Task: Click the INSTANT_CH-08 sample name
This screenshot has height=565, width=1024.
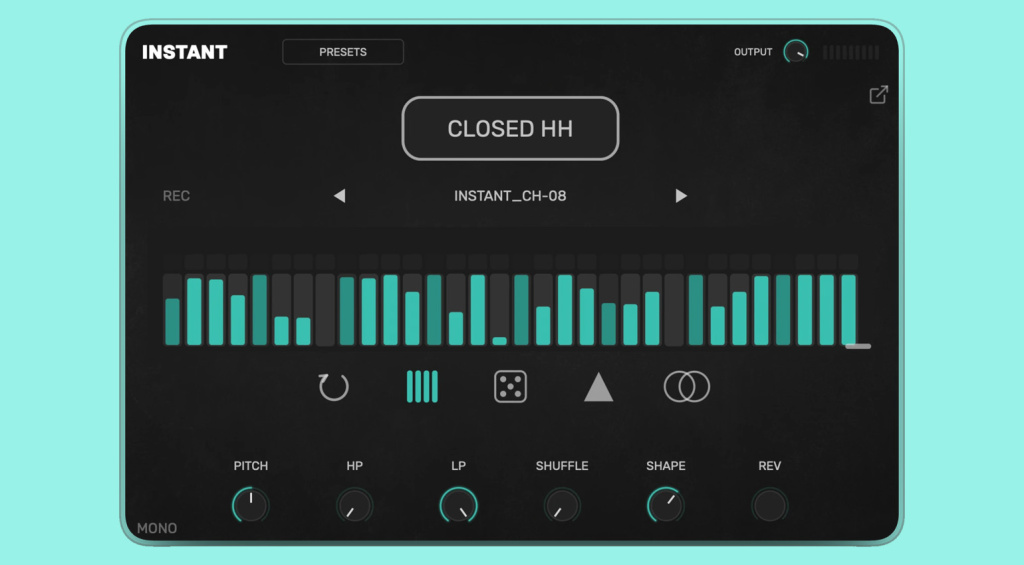Action: coord(510,196)
